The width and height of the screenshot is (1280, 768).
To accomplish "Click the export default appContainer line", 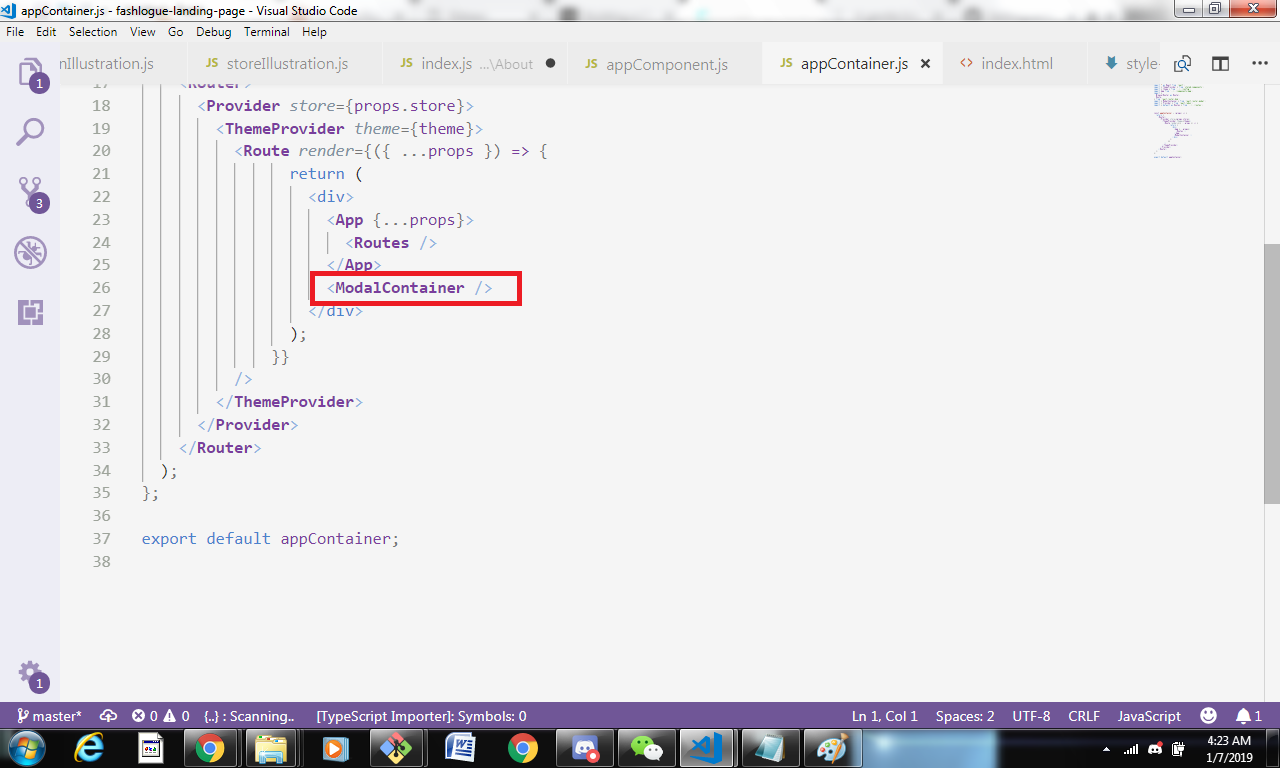I will tap(270, 538).
